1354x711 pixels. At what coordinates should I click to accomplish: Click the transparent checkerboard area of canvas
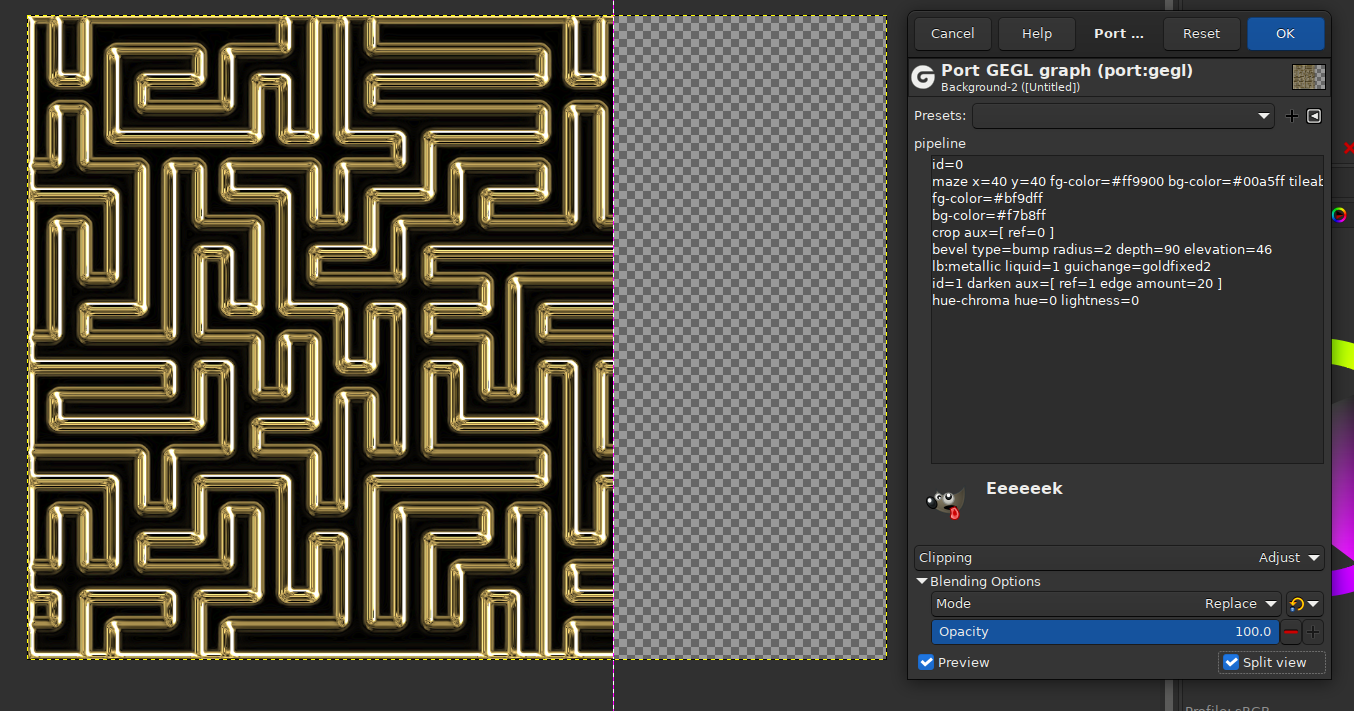click(750, 337)
